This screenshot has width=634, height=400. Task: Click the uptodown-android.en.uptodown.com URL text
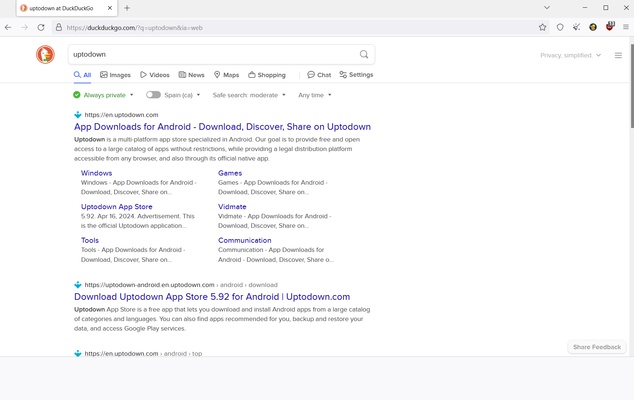149,285
